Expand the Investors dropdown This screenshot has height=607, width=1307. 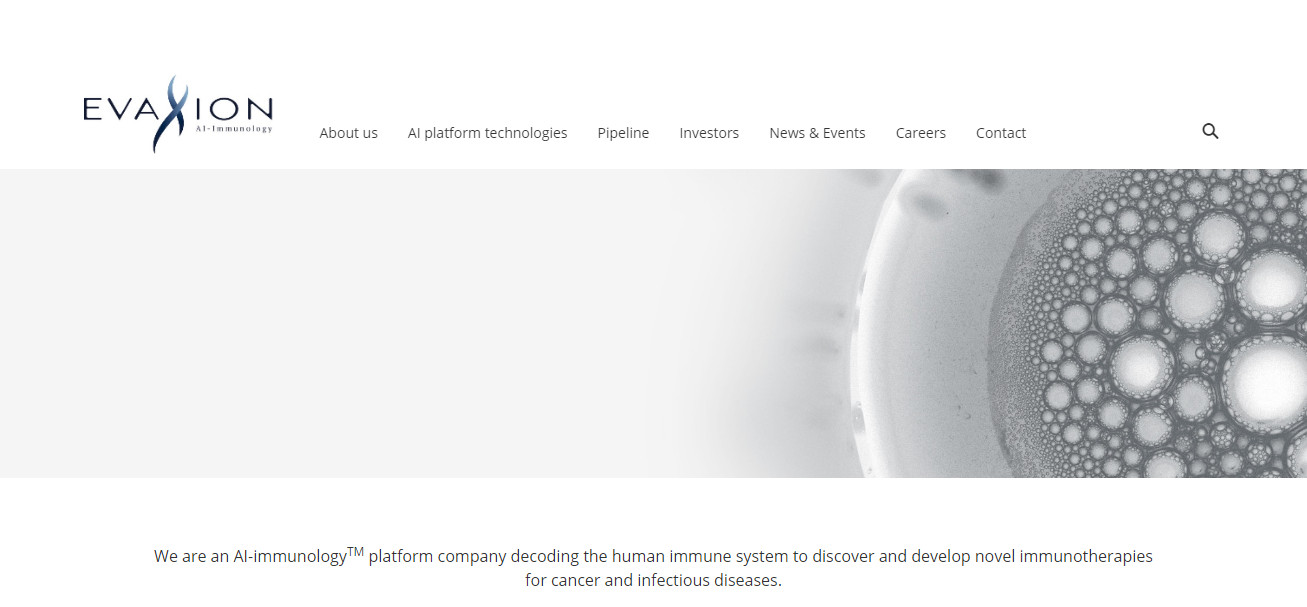click(709, 132)
